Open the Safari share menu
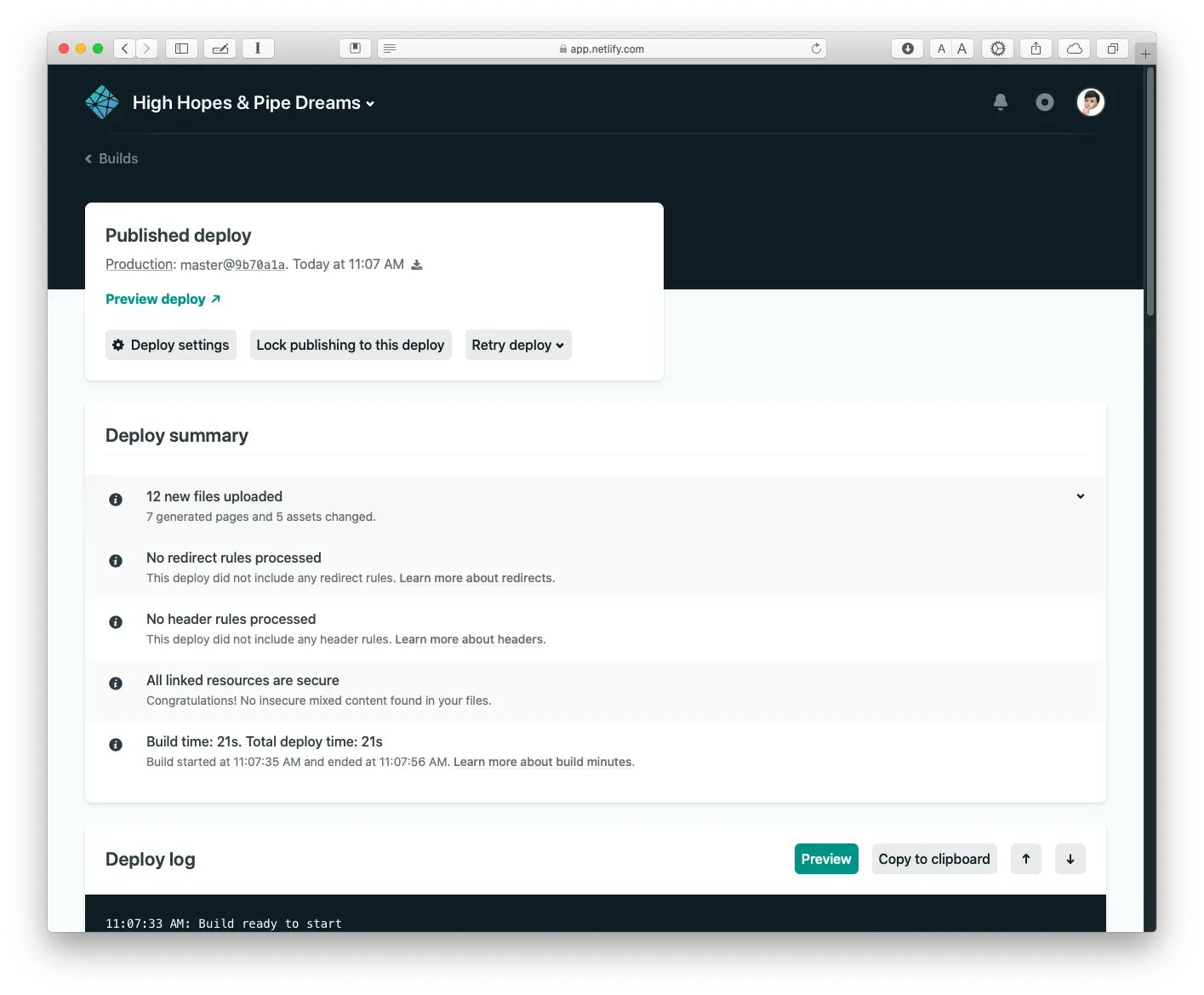1204x995 pixels. coord(1036,49)
